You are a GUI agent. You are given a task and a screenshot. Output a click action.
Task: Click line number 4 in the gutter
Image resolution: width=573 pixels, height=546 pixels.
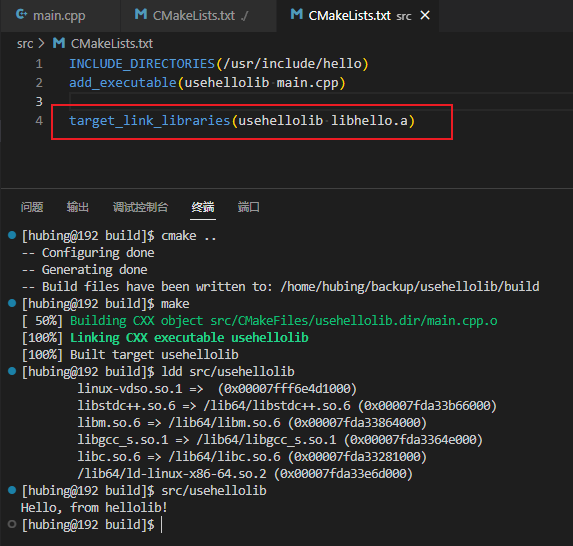(39, 121)
